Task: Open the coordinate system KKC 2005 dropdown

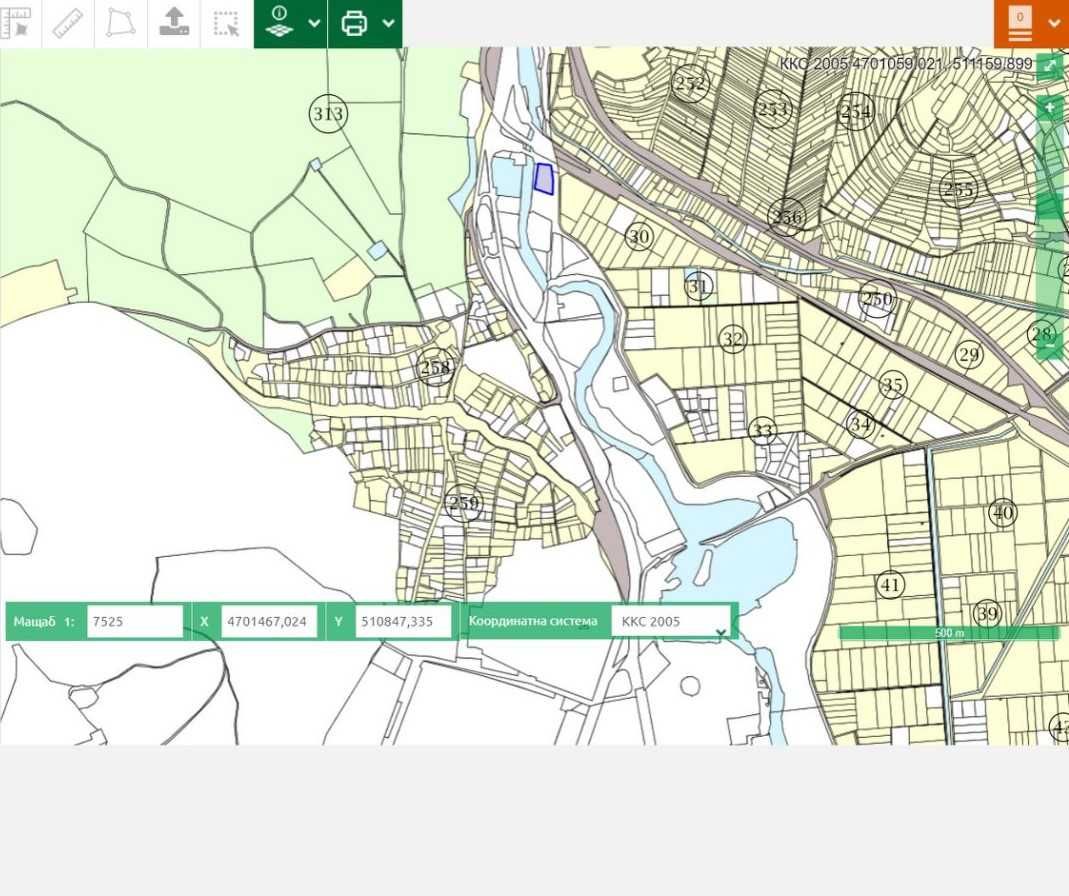Action: coord(670,621)
